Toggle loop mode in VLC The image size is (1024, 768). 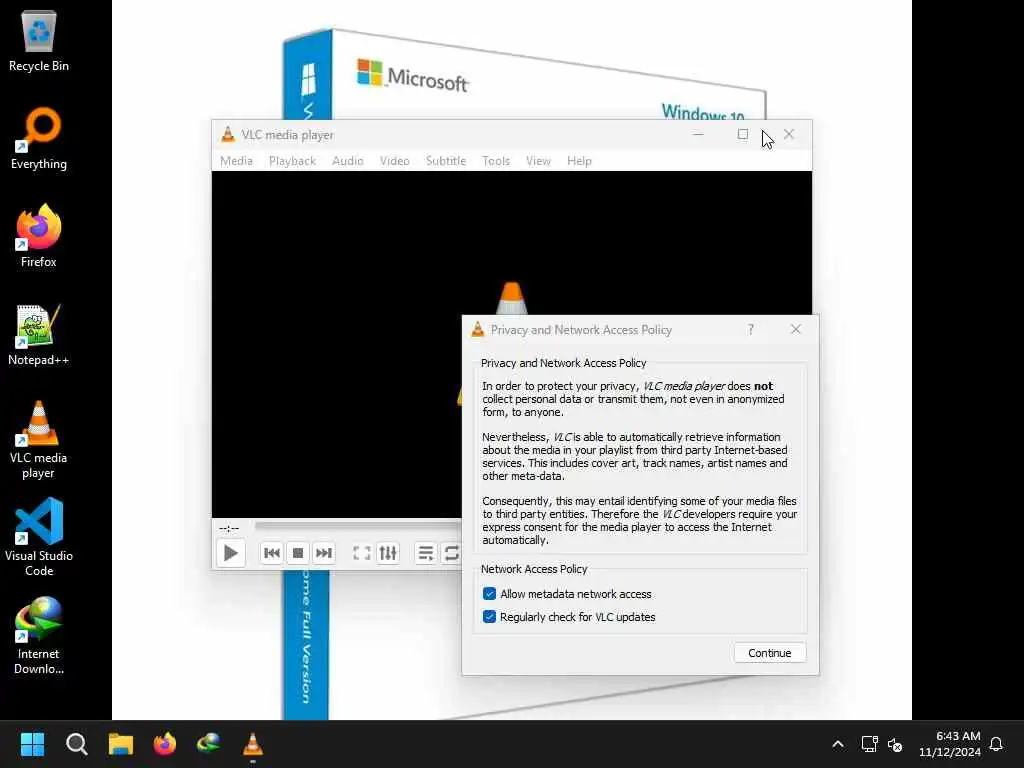[x=451, y=553]
